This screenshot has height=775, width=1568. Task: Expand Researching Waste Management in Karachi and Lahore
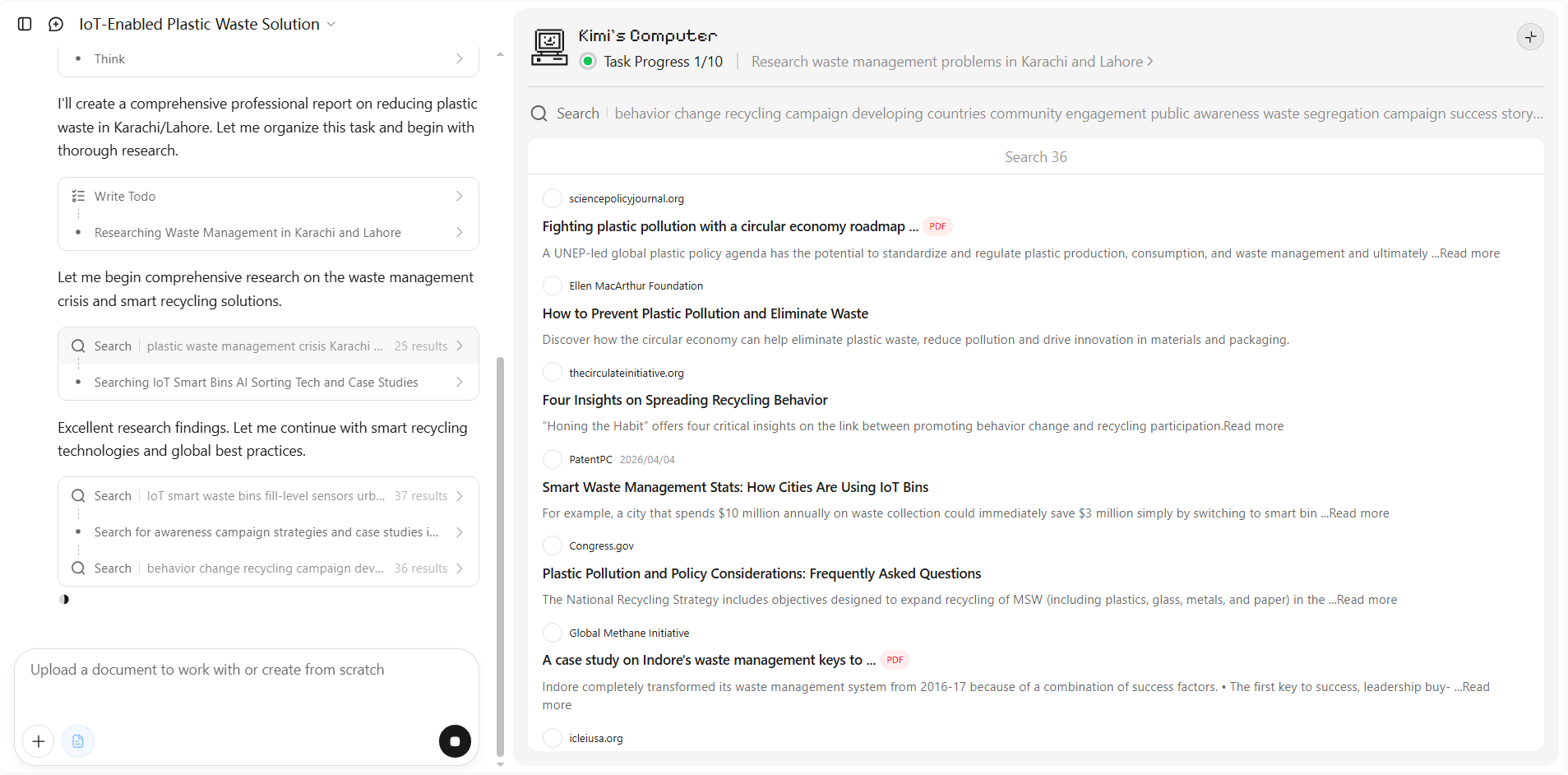point(268,233)
